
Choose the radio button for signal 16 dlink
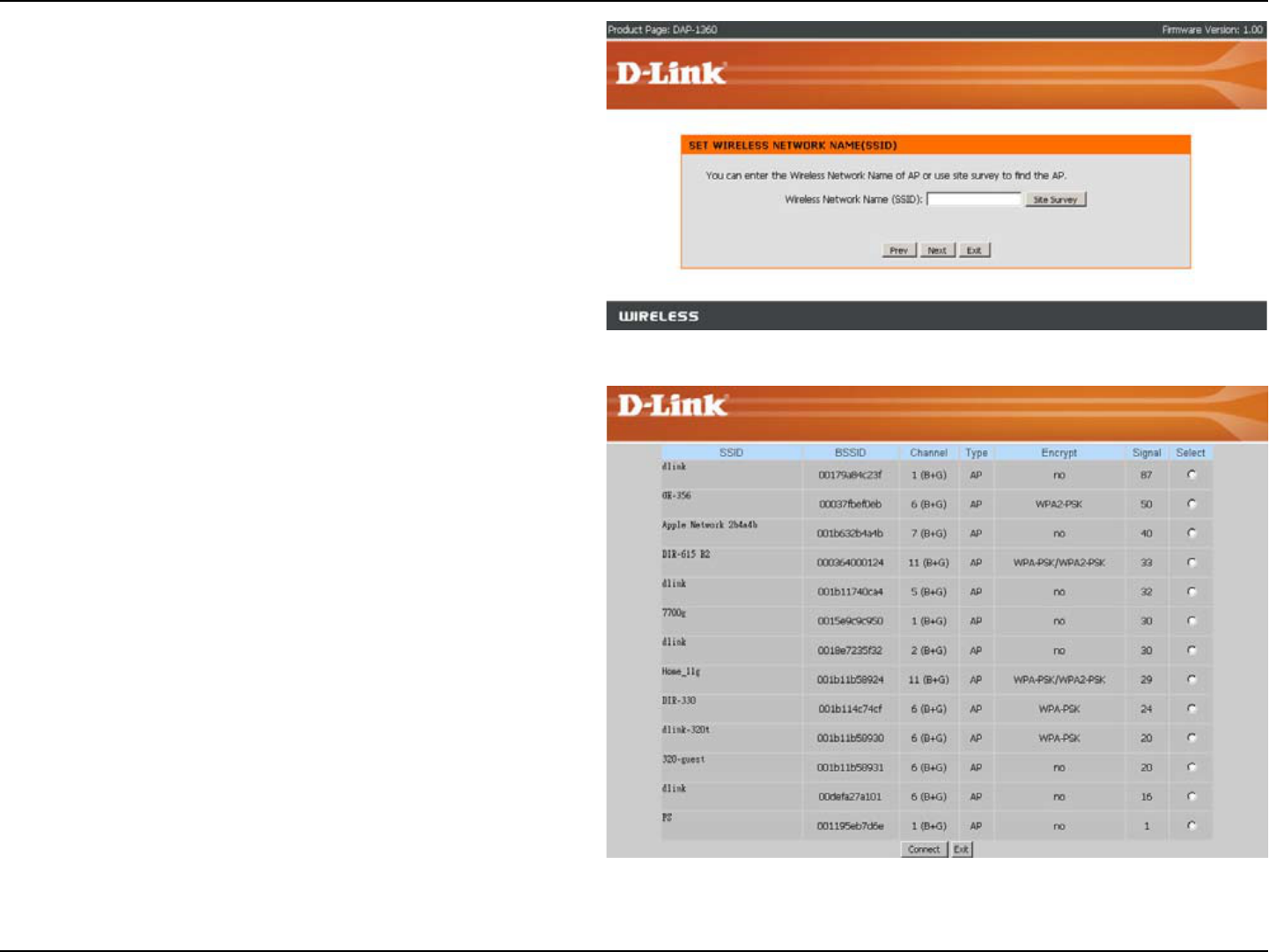(x=1192, y=796)
